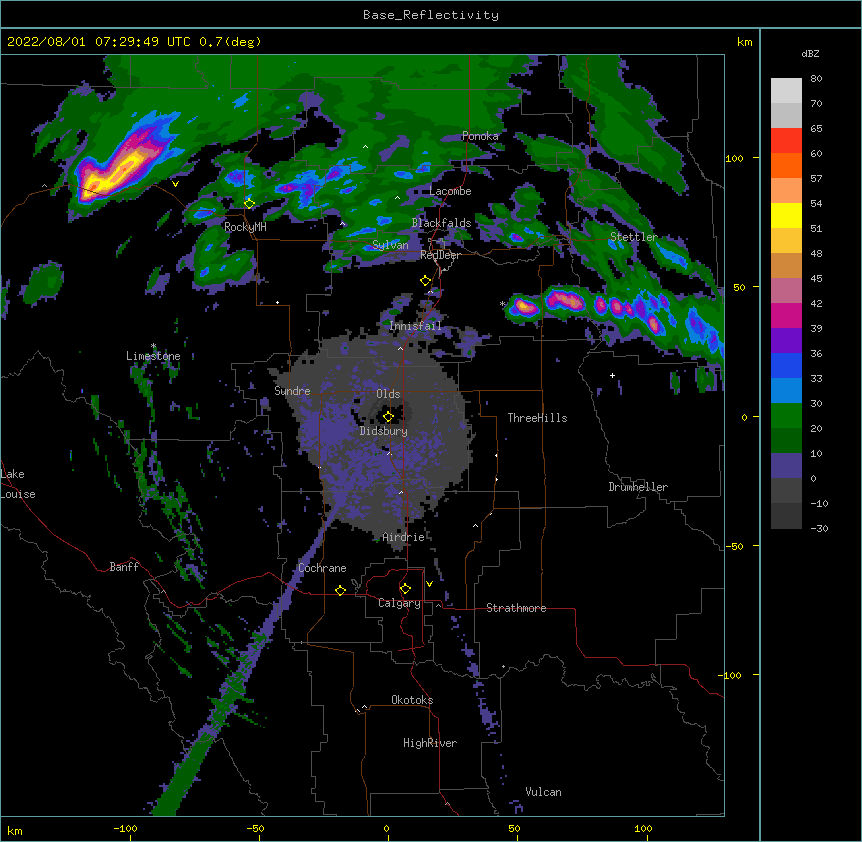Click the Banff label

coord(124,567)
